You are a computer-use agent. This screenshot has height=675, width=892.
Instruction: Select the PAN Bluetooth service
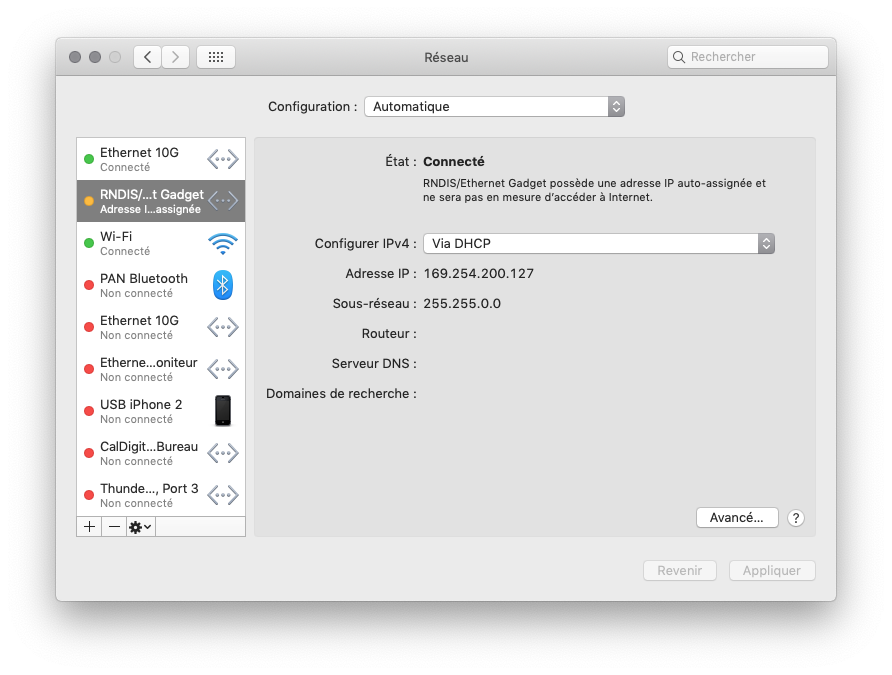(x=161, y=285)
